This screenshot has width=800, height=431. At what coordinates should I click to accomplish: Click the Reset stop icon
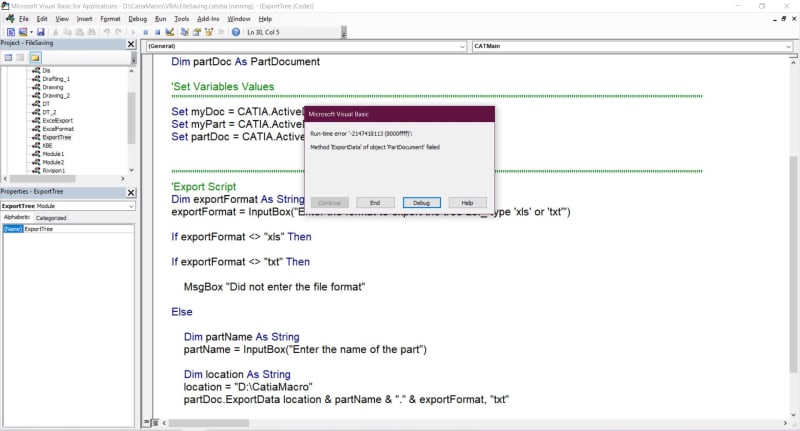[x=157, y=32]
